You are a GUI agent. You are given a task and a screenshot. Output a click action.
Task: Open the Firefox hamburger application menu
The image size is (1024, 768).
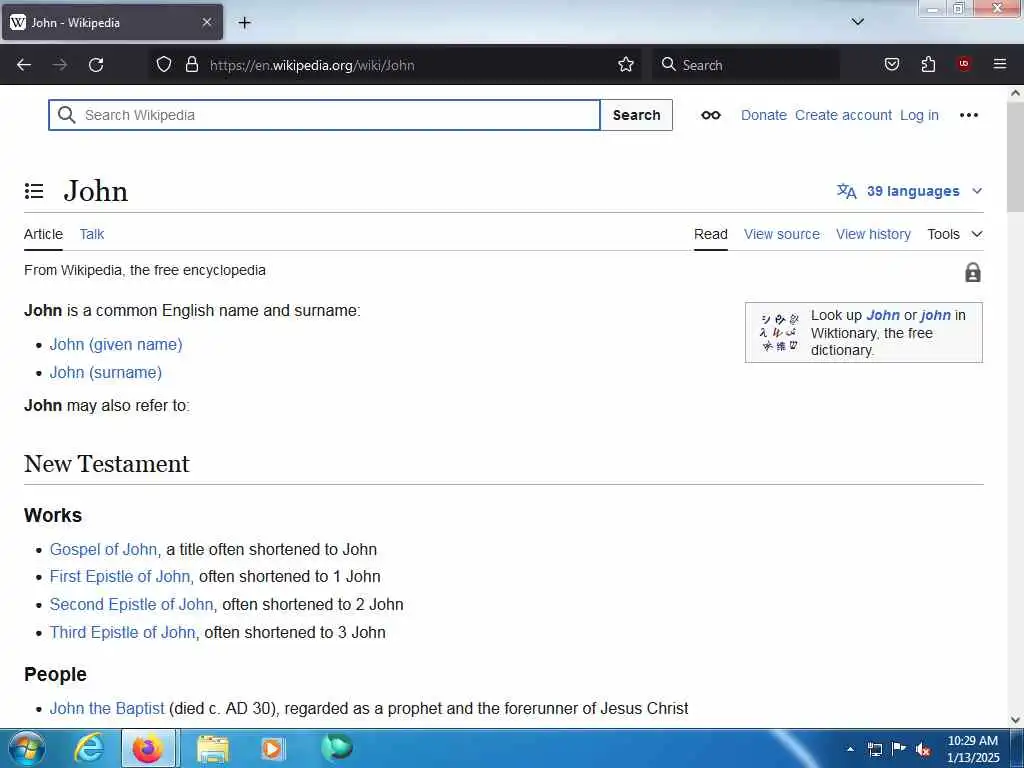999,64
